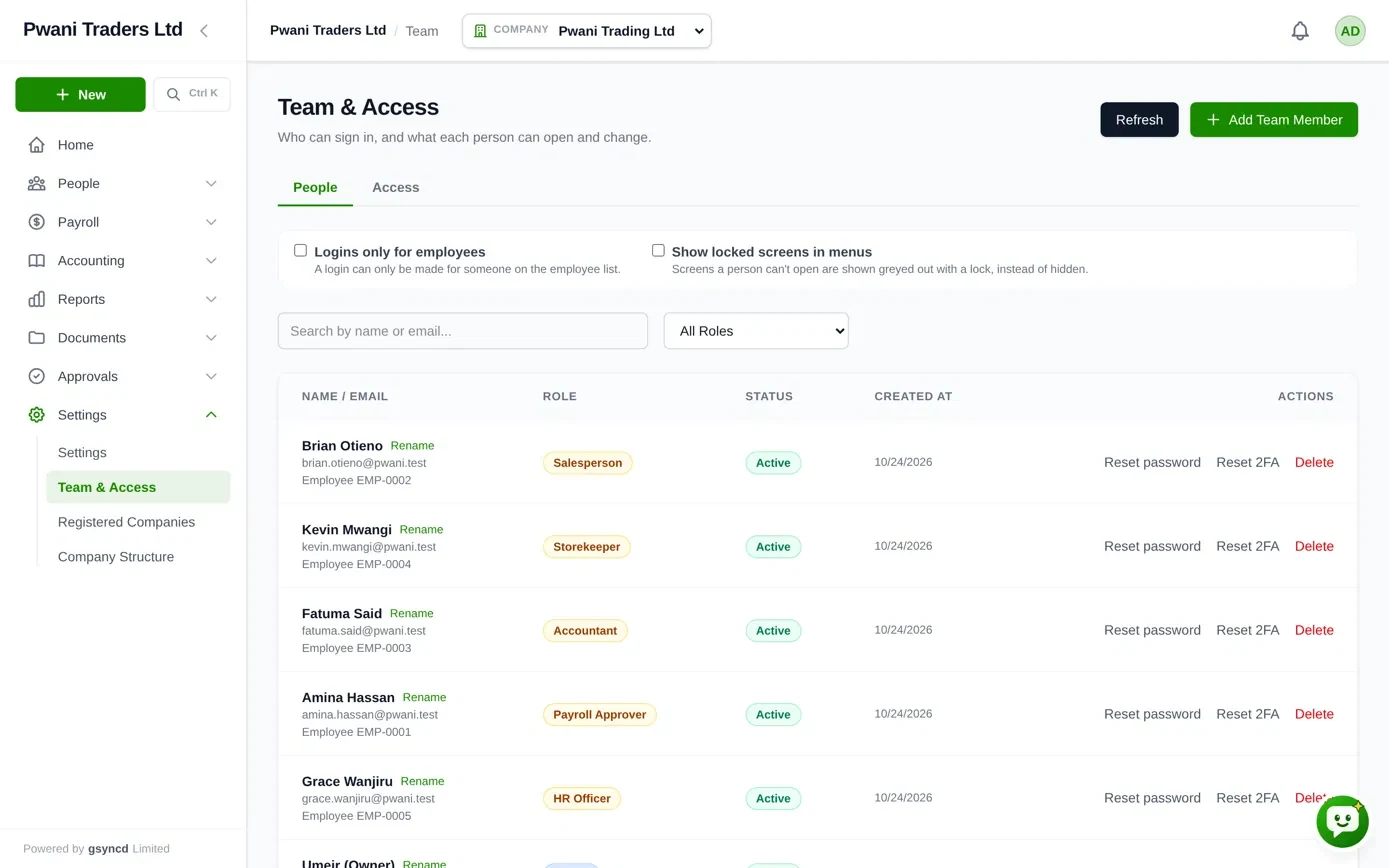
Task: Open the chatbot assistant bubble
Action: pos(1342,822)
